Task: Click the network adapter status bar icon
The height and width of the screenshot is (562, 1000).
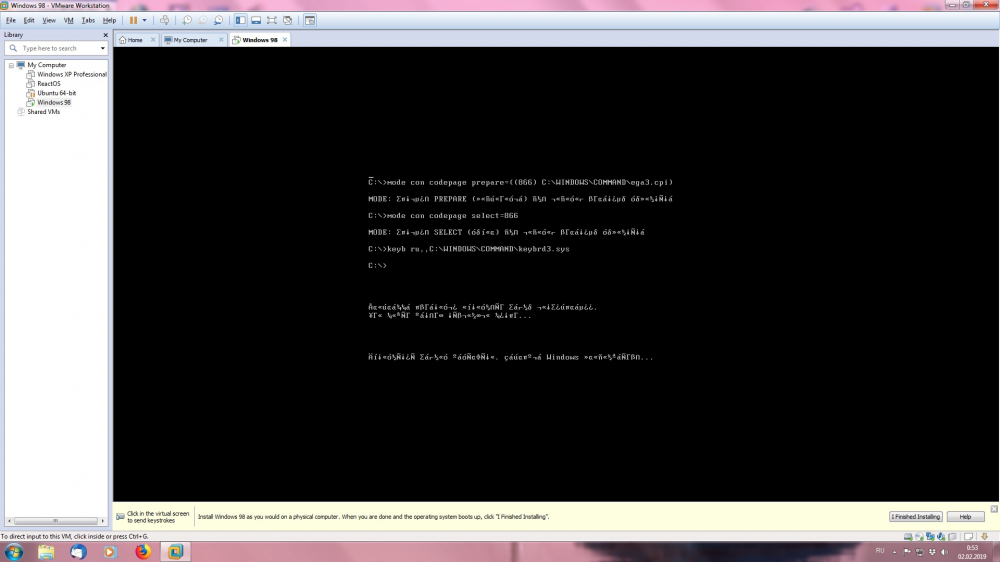Action: click(x=930, y=537)
